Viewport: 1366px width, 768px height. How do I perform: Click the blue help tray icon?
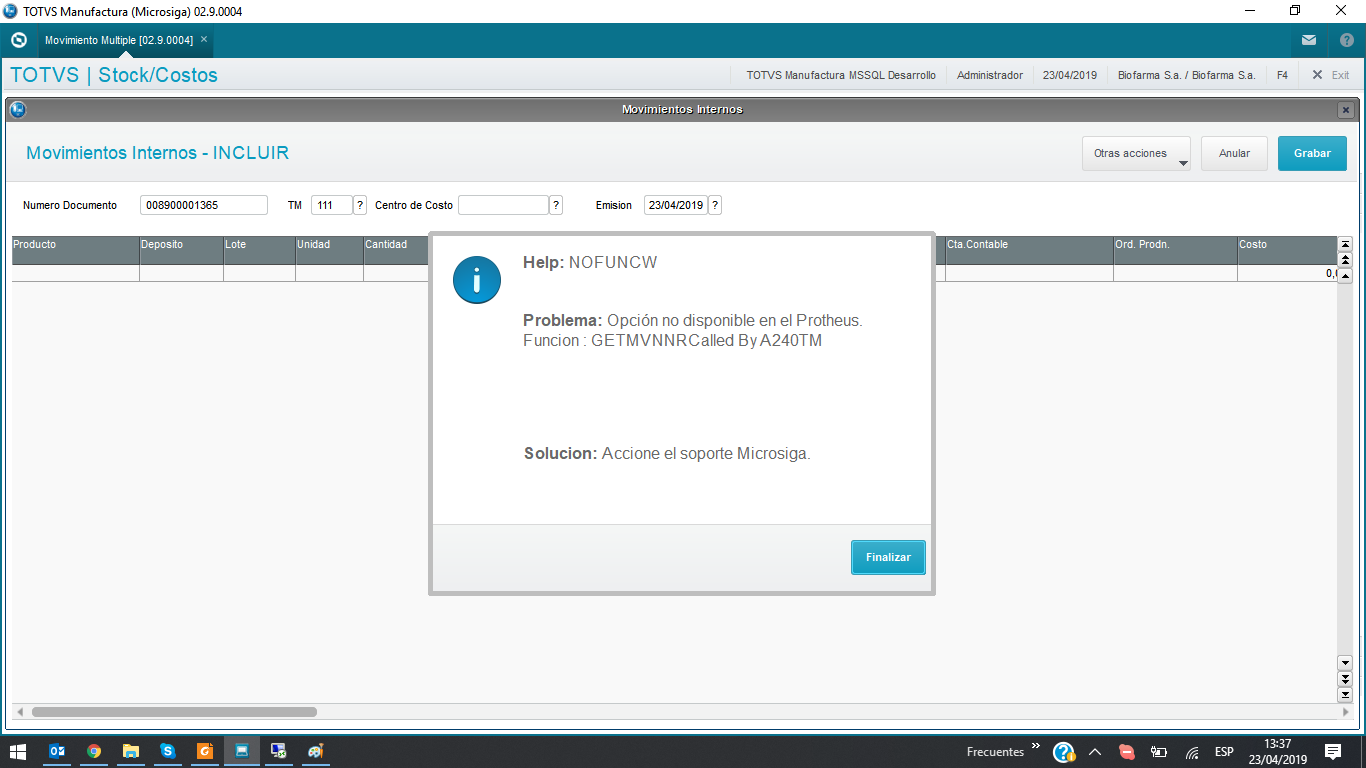pos(1064,752)
